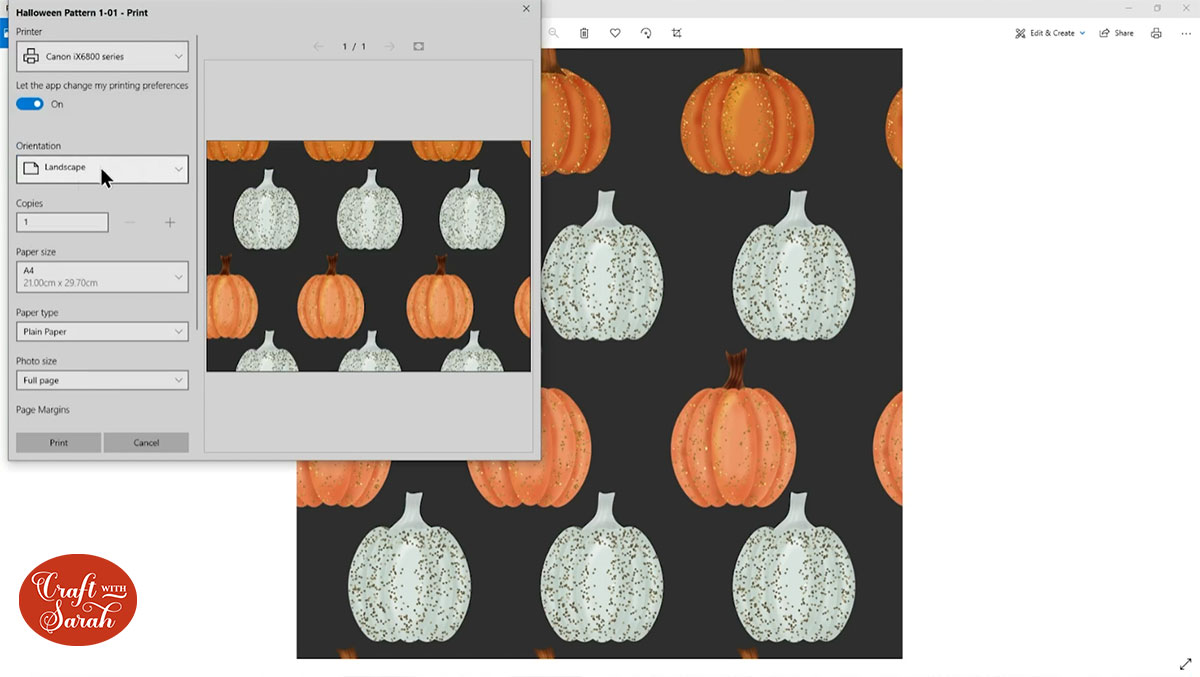The image size is (1200, 677).
Task: Go to next page in print preview
Action: tap(390, 46)
